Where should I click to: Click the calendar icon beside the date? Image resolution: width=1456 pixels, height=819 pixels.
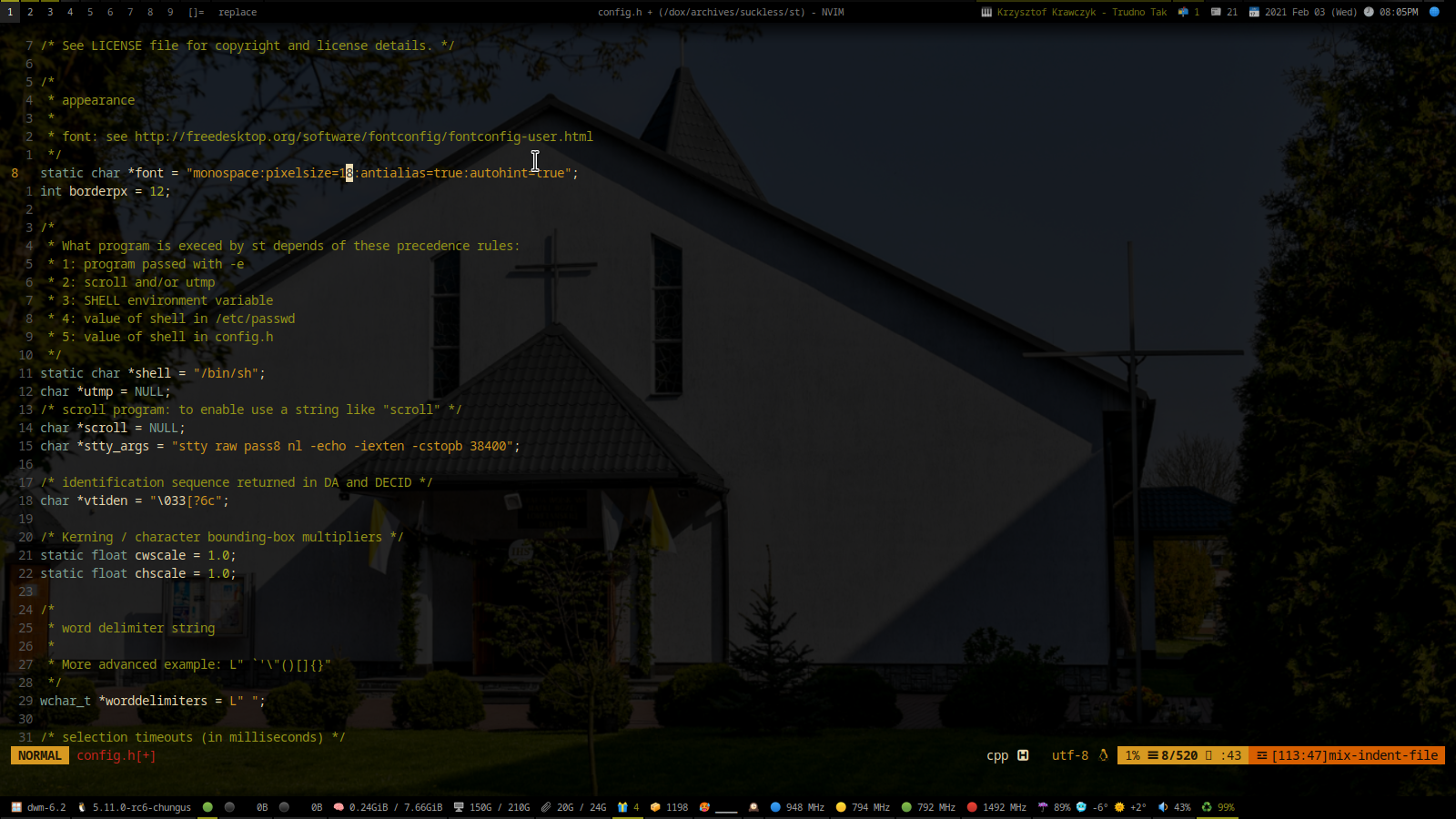click(1254, 12)
